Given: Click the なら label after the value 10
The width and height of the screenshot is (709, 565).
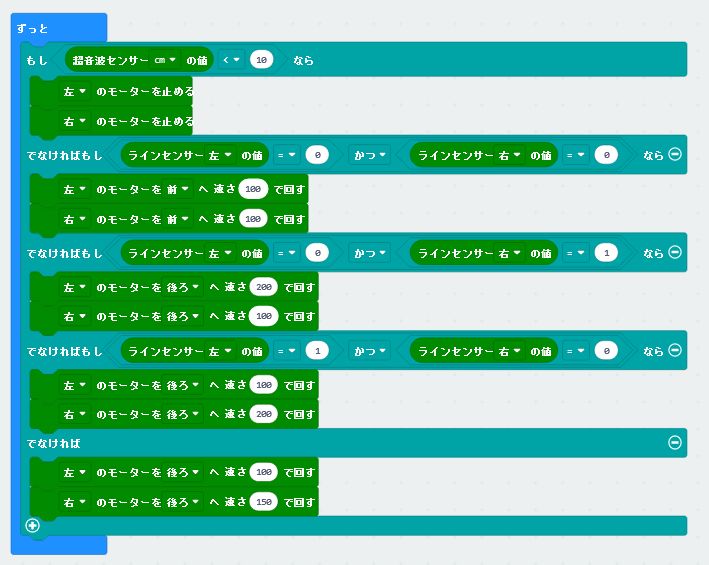Looking at the screenshot, I should tap(303, 60).
